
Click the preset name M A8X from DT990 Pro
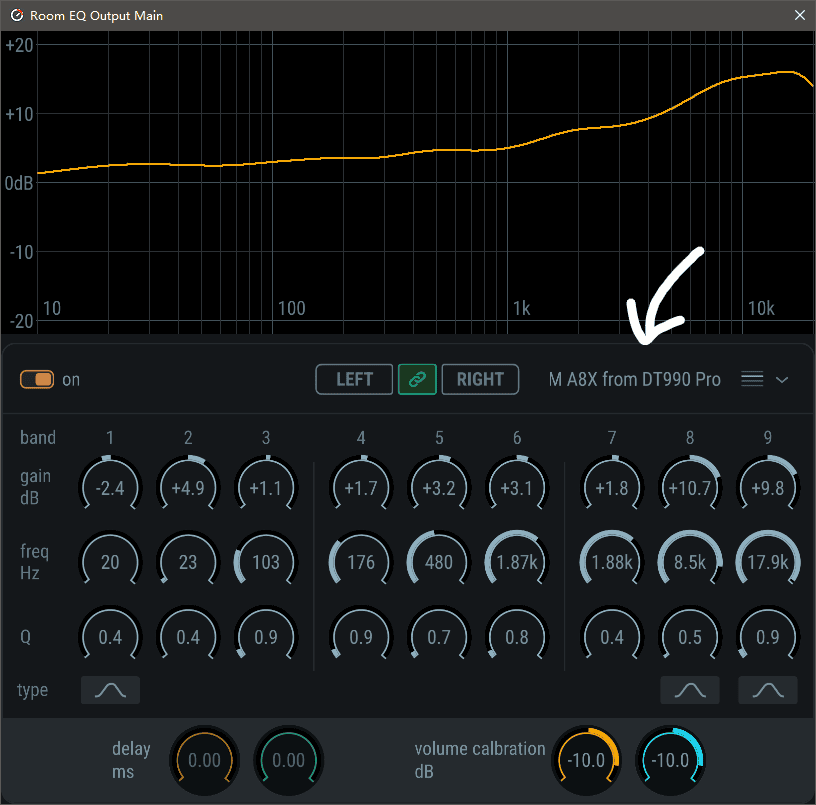point(634,380)
